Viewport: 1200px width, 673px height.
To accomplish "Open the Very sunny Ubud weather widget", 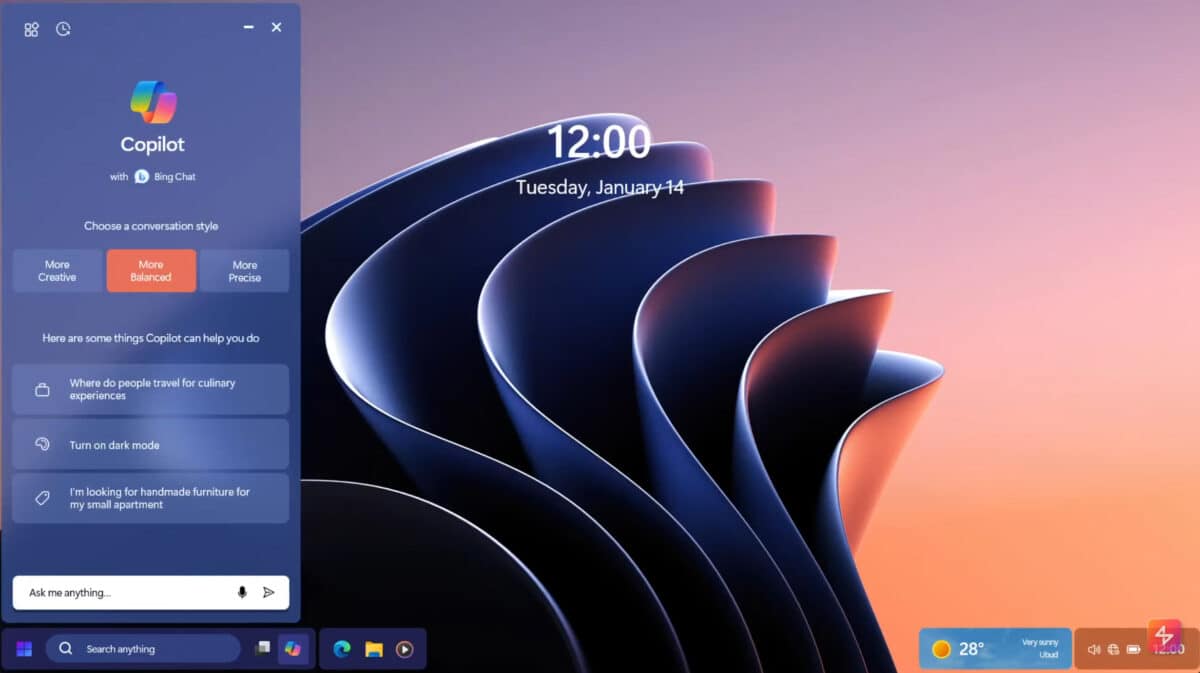I will pos(995,648).
